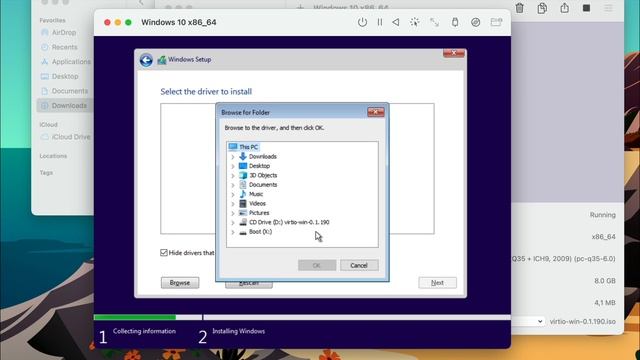Click the share icon in UTM window

pyautogui.click(x=564, y=8)
